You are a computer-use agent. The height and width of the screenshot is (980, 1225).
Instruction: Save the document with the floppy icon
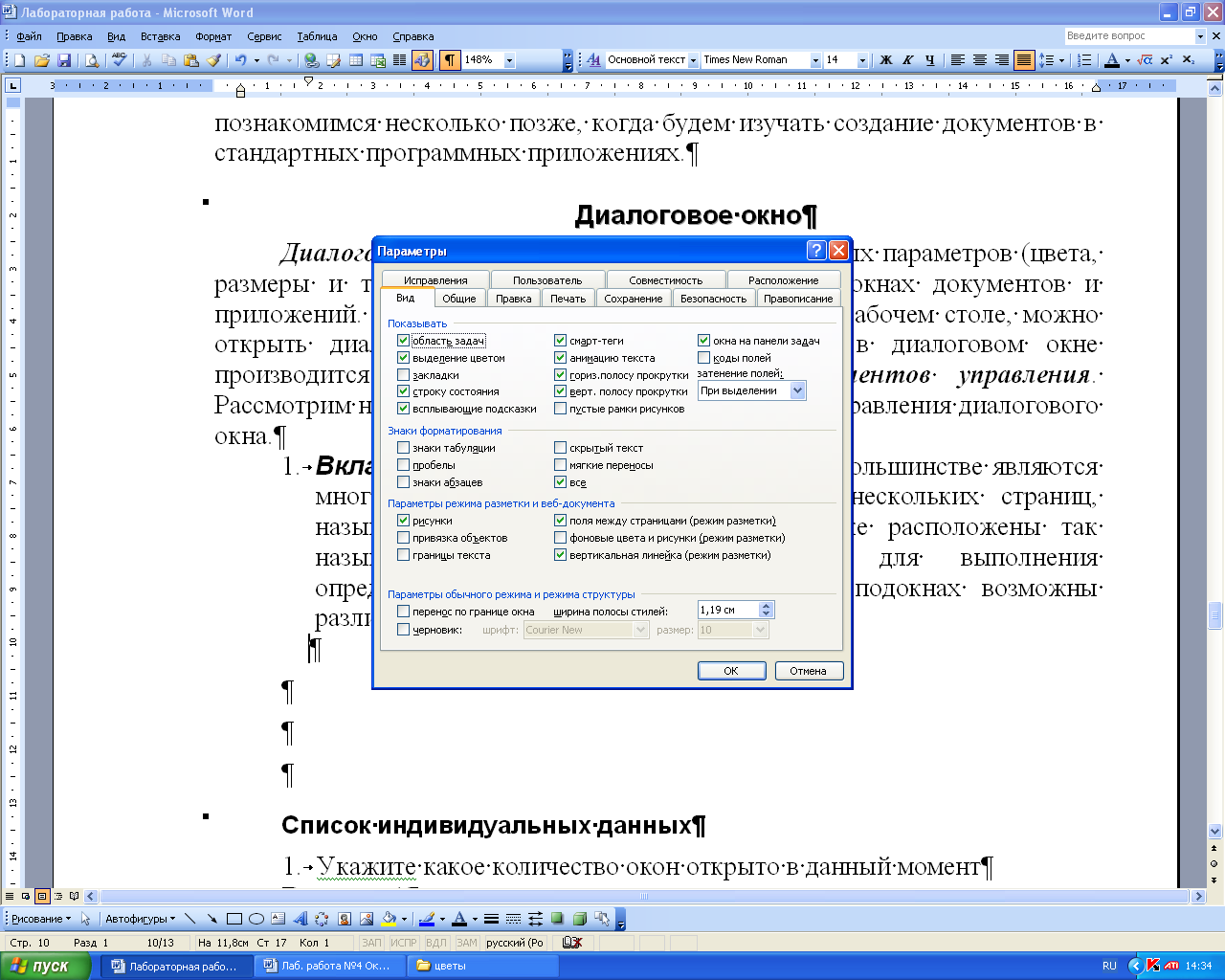click(x=64, y=60)
